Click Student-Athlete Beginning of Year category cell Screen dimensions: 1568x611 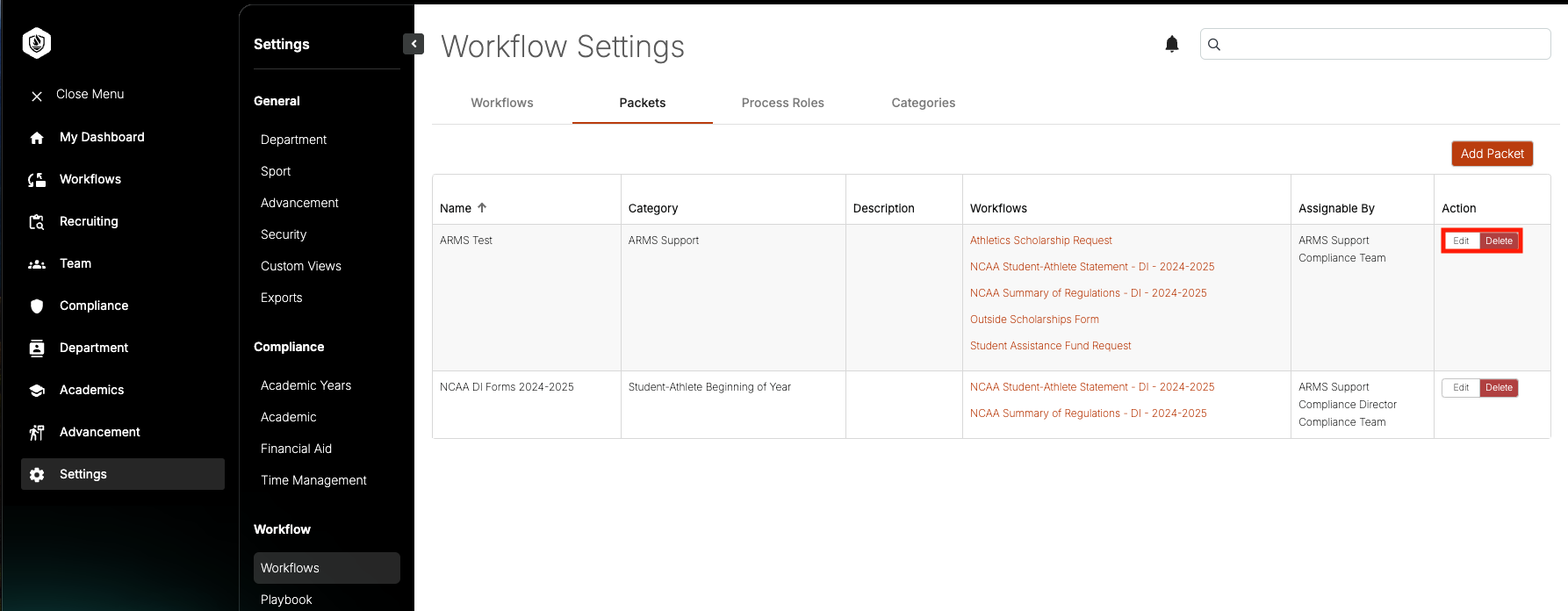coord(709,387)
